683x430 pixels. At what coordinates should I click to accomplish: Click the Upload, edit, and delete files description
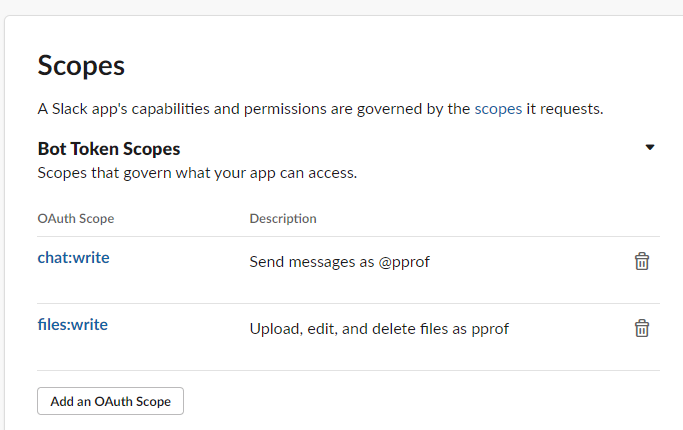[x=379, y=328]
